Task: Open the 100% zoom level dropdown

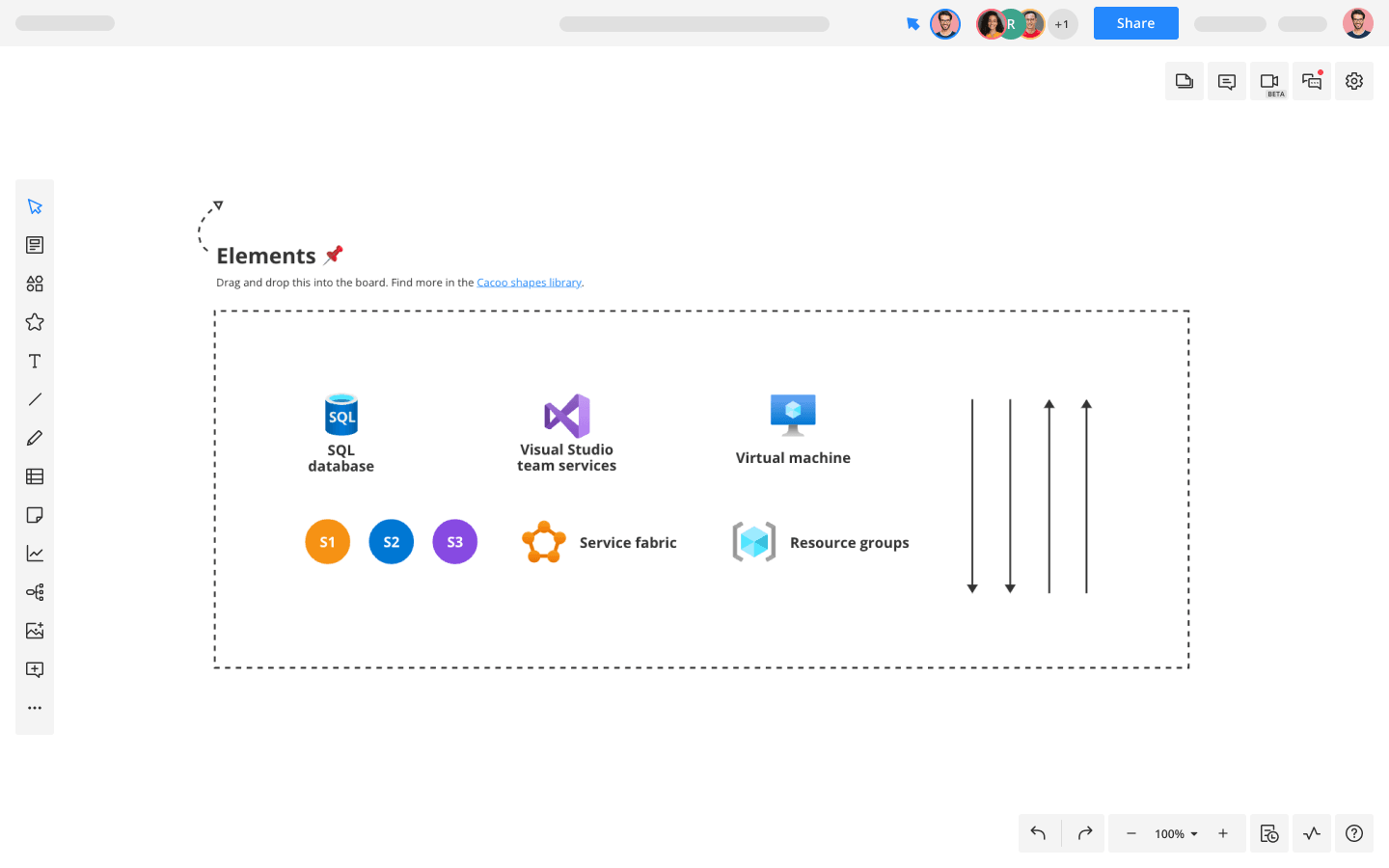Action: [x=1176, y=833]
